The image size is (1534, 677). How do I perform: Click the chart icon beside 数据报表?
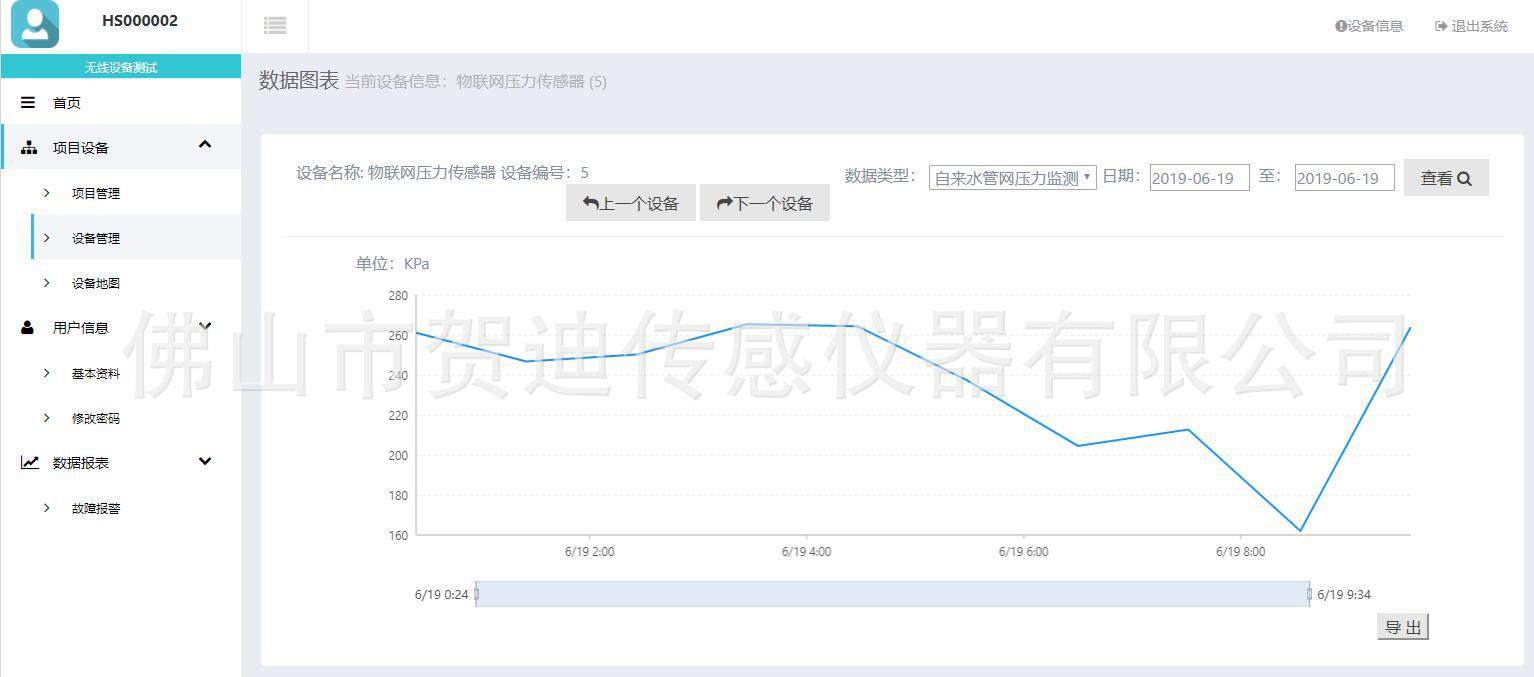(28, 462)
